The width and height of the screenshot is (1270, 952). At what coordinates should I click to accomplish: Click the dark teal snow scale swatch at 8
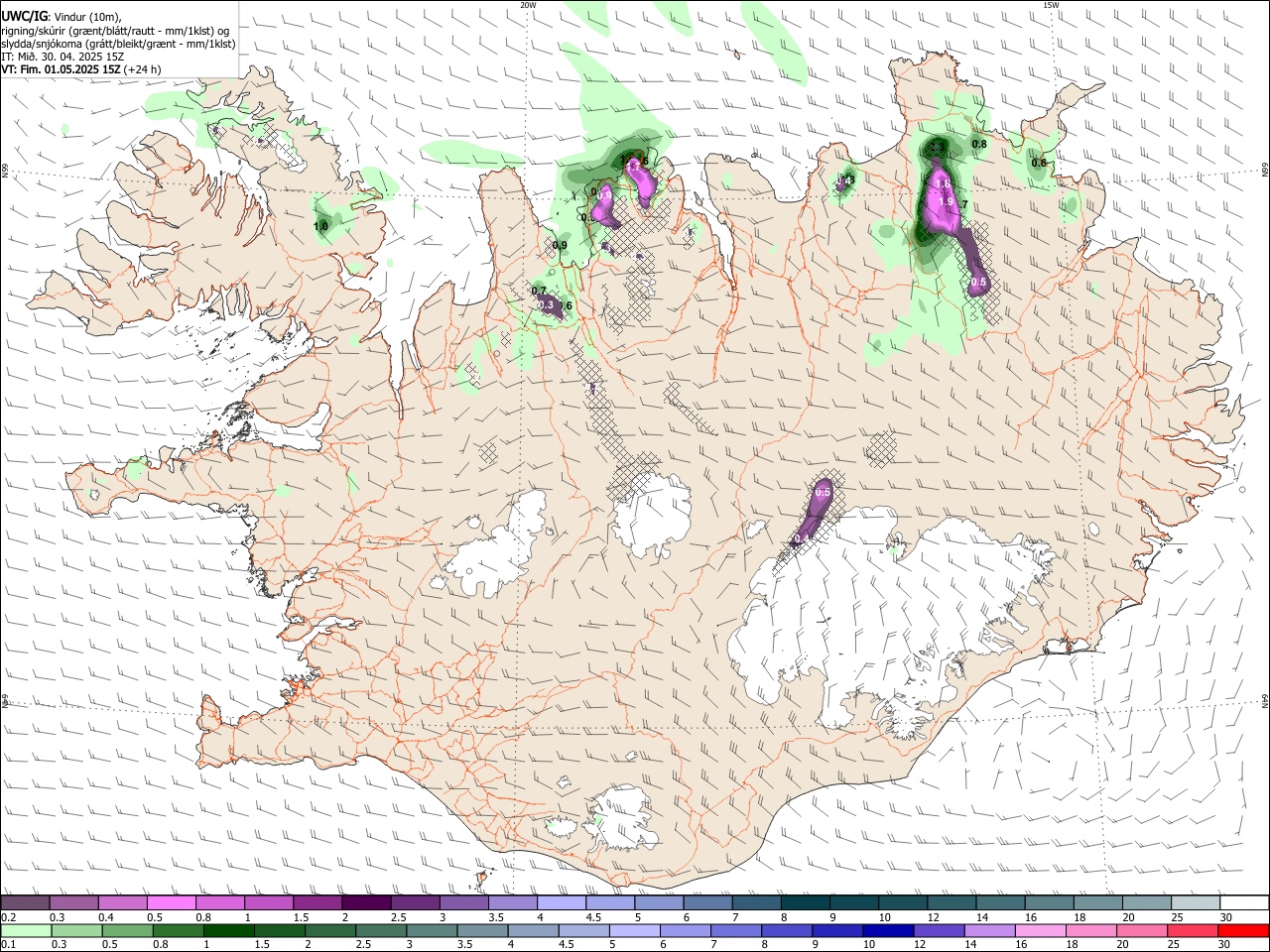(x=804, y=902)
